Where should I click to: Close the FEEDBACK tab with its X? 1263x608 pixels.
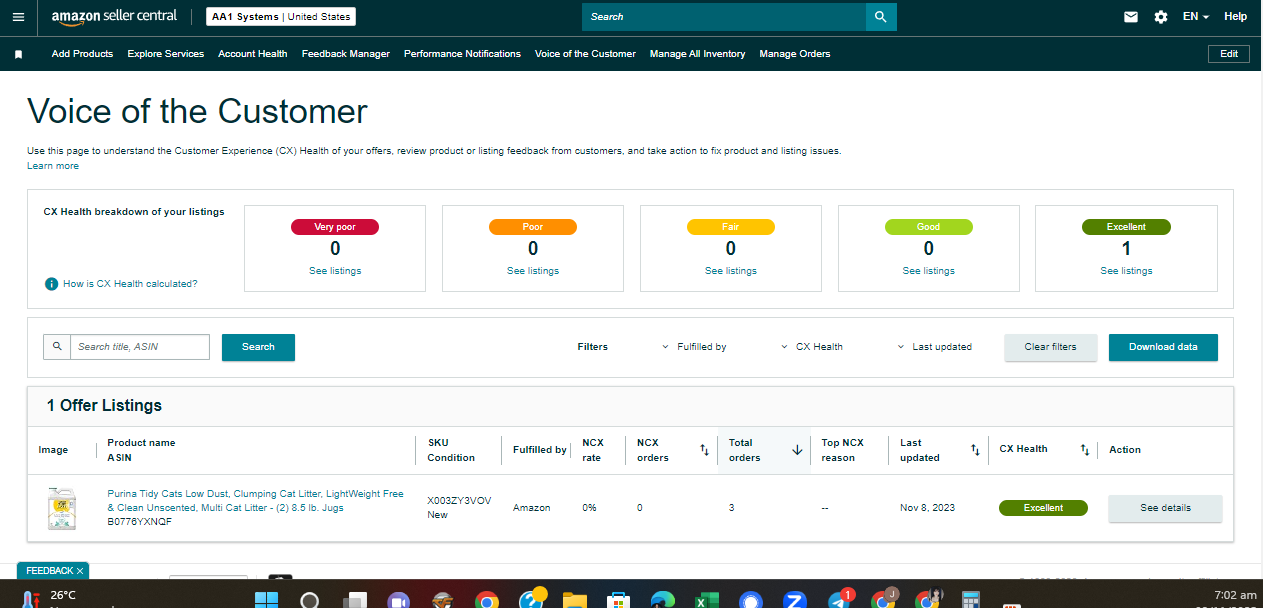[80, 571]
